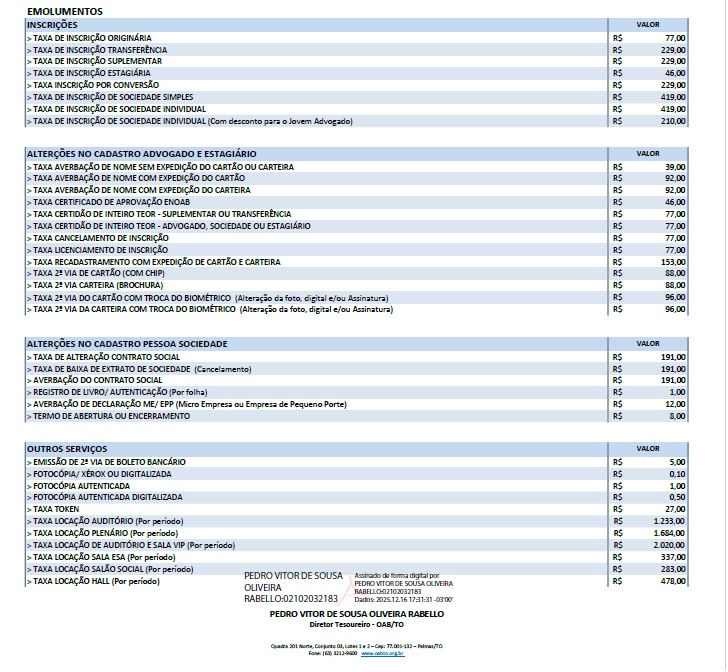Screen dimensions: 728x672
Task: Select the INSCRIÇÕES section header
Action: click(x=54, y=24)
